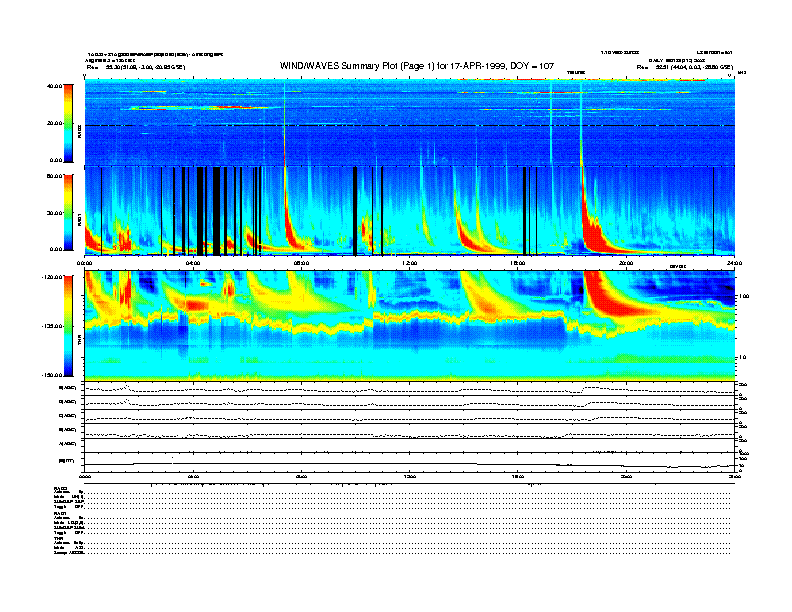Click the 12:00 tick label on bottom time axis
Image resolution: width=792 pixels, height=612 pixels.
410,476
